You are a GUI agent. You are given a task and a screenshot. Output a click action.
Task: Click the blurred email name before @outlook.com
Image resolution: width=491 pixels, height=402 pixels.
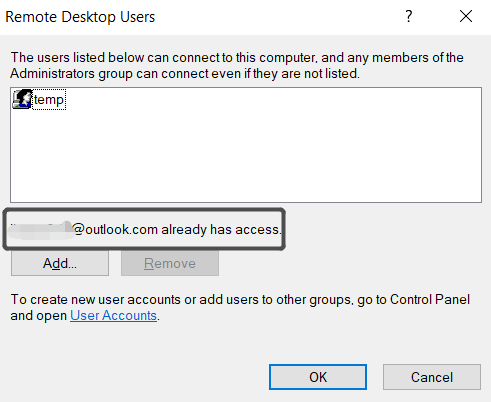click(41, 230)
